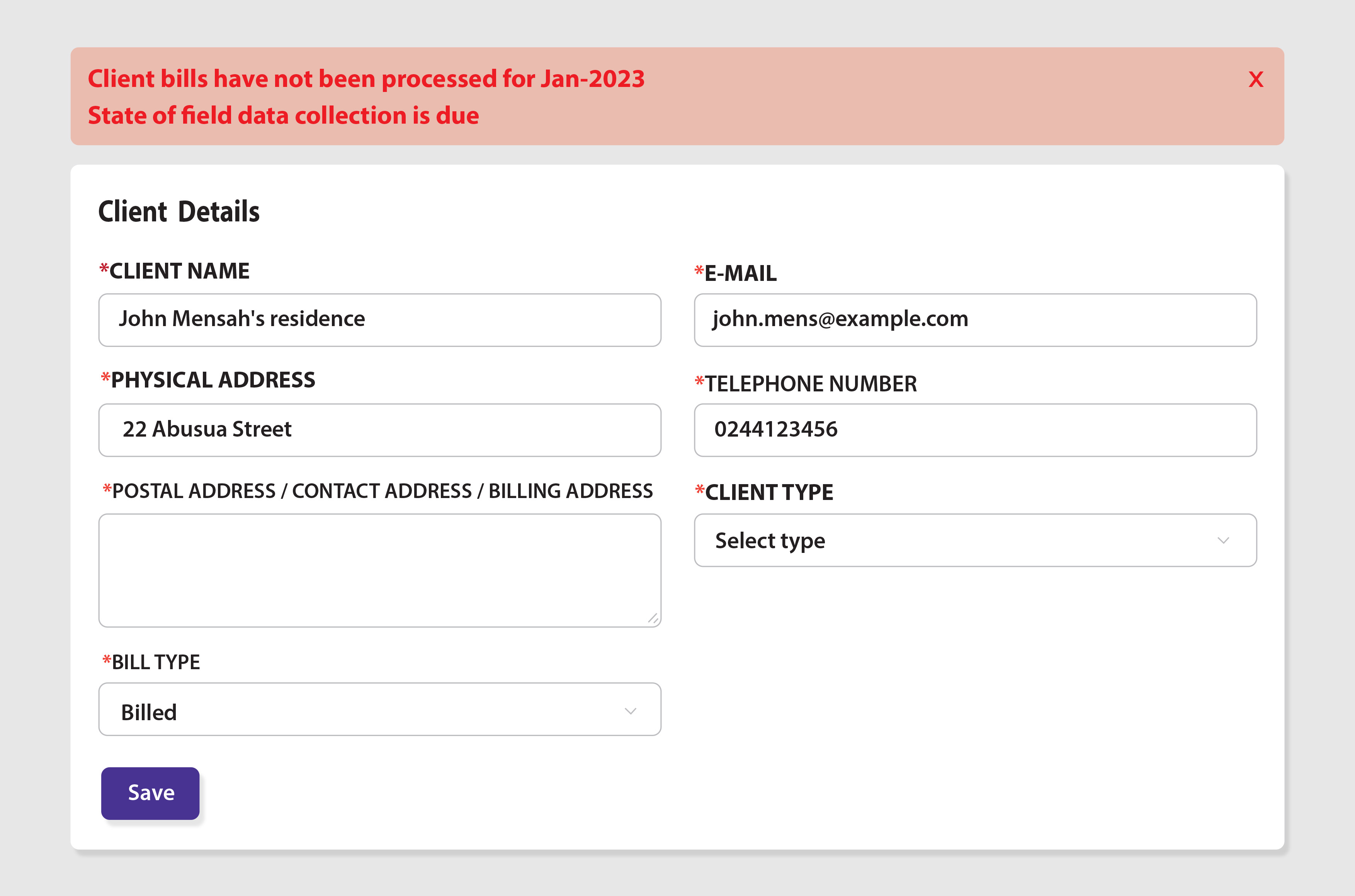Click the CLIENT TYPE label
This screenshot has width=1355, height=896.
(x=768, y=492)
